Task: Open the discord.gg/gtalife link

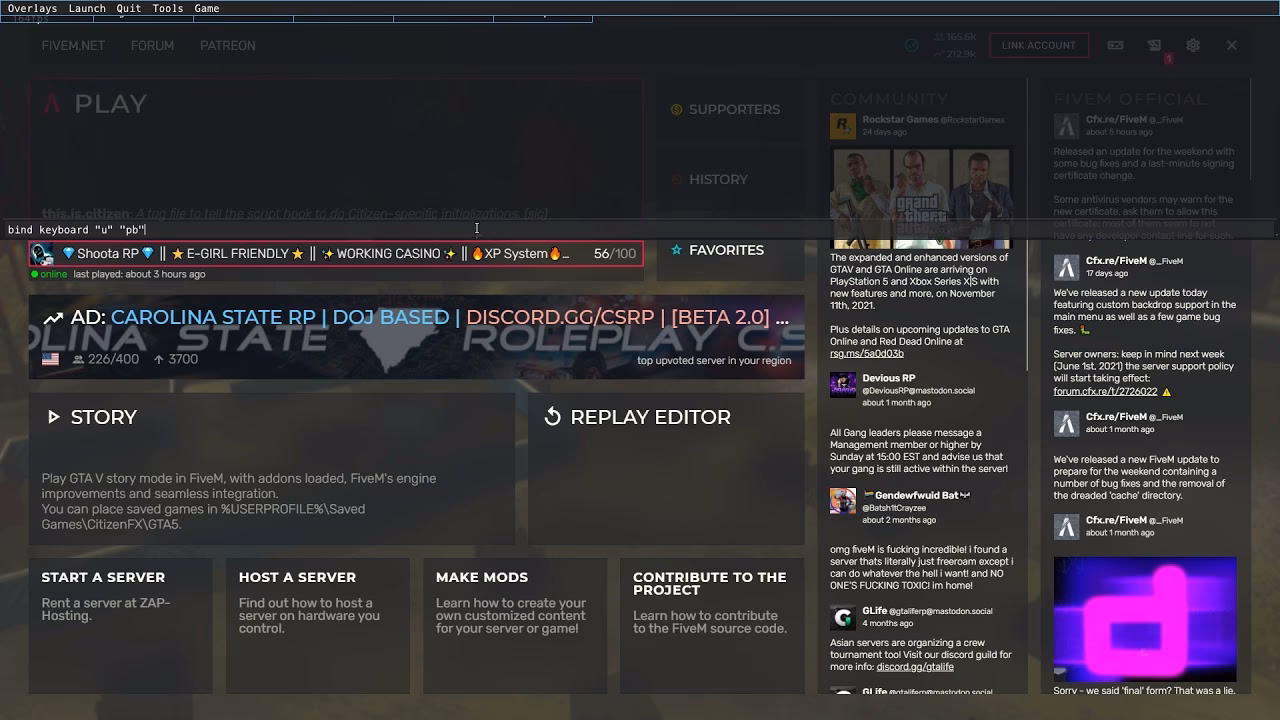Action: pyautogui.click(x=915, y=667)
